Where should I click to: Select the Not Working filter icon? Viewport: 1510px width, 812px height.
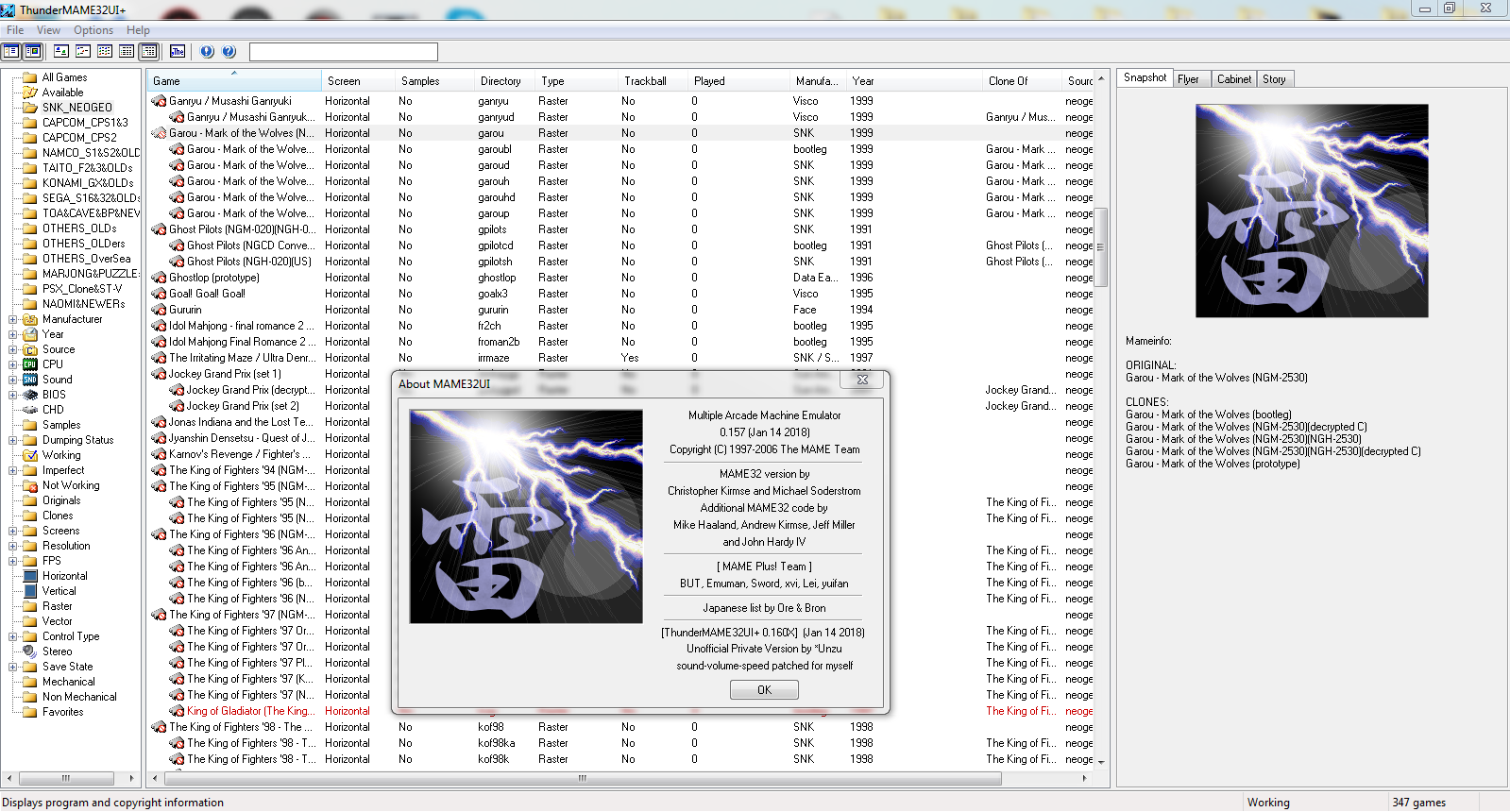pos(30,485)
